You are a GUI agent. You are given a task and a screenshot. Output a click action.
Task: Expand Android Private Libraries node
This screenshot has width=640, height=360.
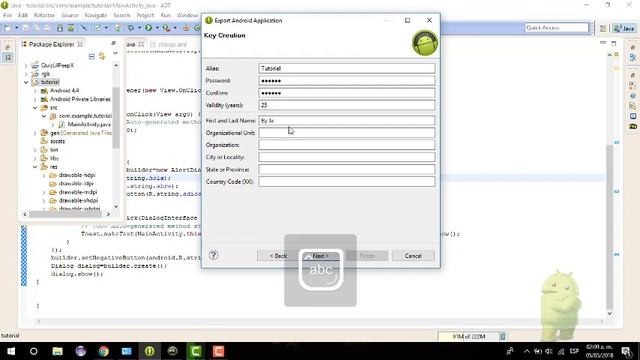(x=35, y=99)
